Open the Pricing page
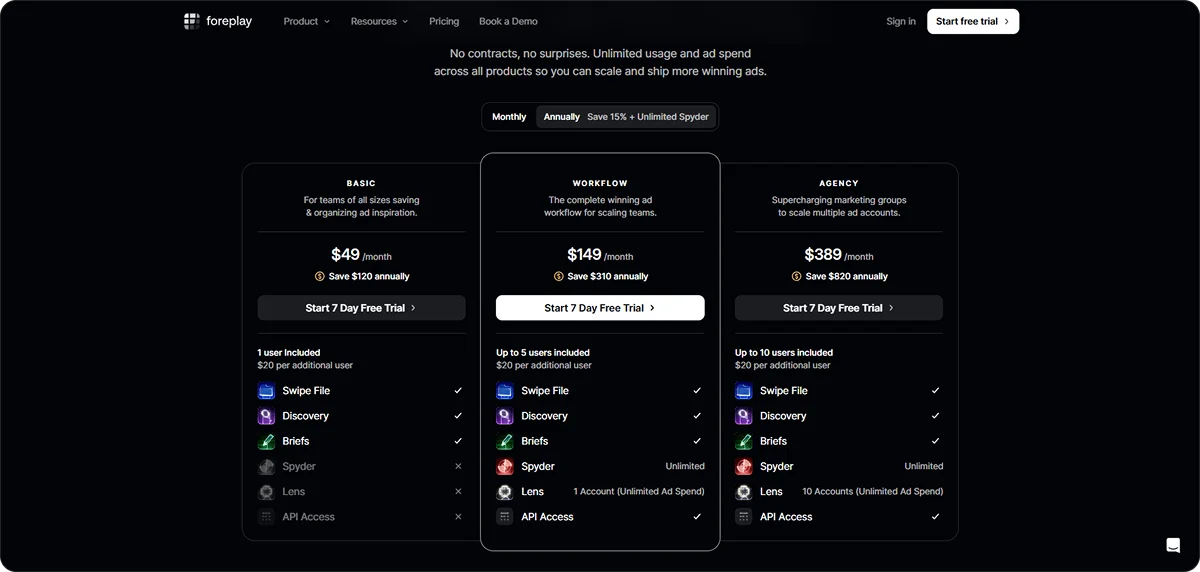 (x=444, y=21)
